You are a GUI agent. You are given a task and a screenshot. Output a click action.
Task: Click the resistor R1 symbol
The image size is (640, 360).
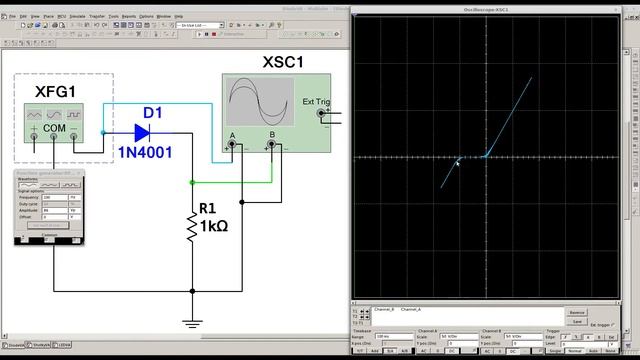coord(192,228)
